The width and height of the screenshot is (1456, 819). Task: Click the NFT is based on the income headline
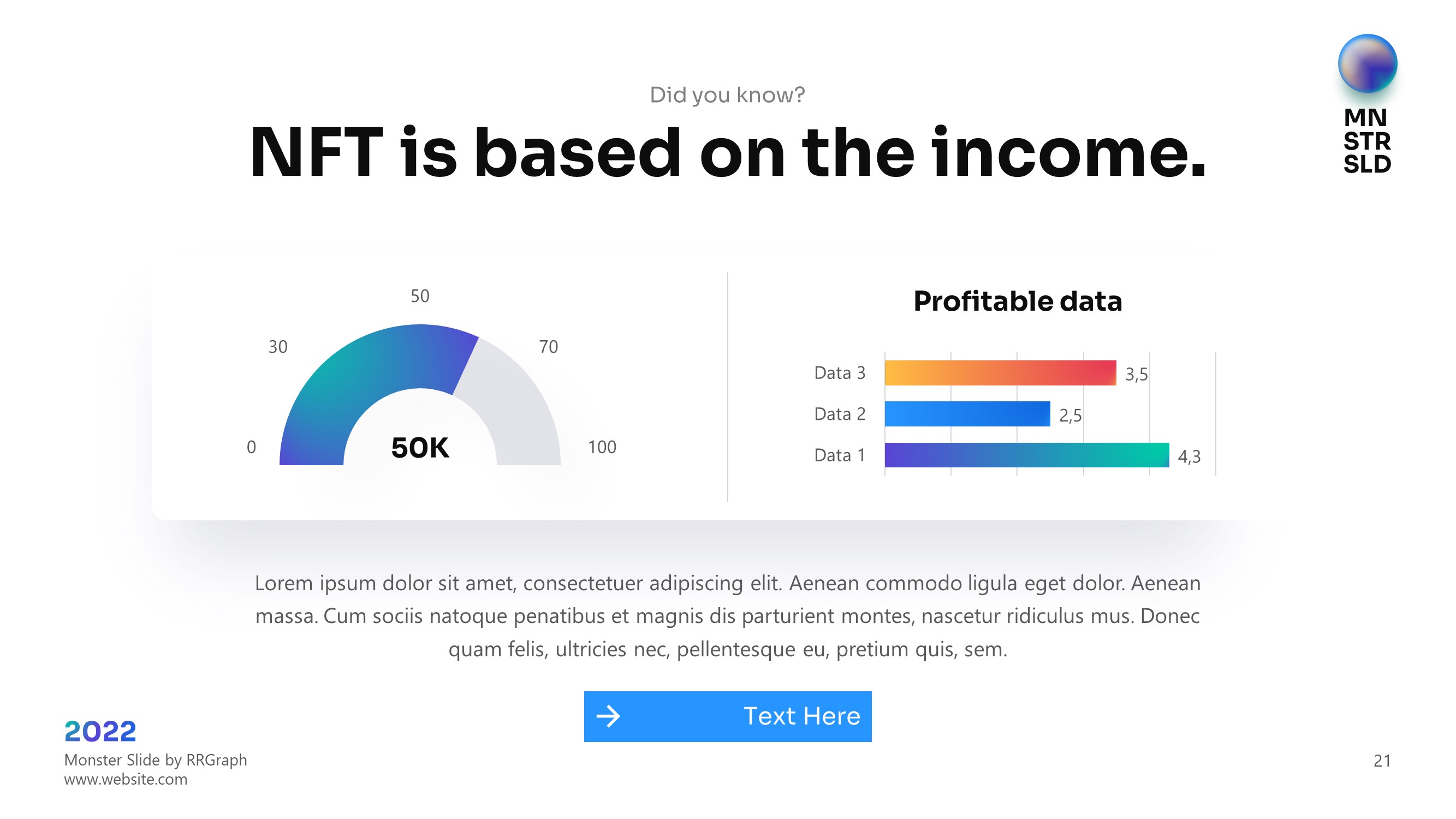click(728, 153)
